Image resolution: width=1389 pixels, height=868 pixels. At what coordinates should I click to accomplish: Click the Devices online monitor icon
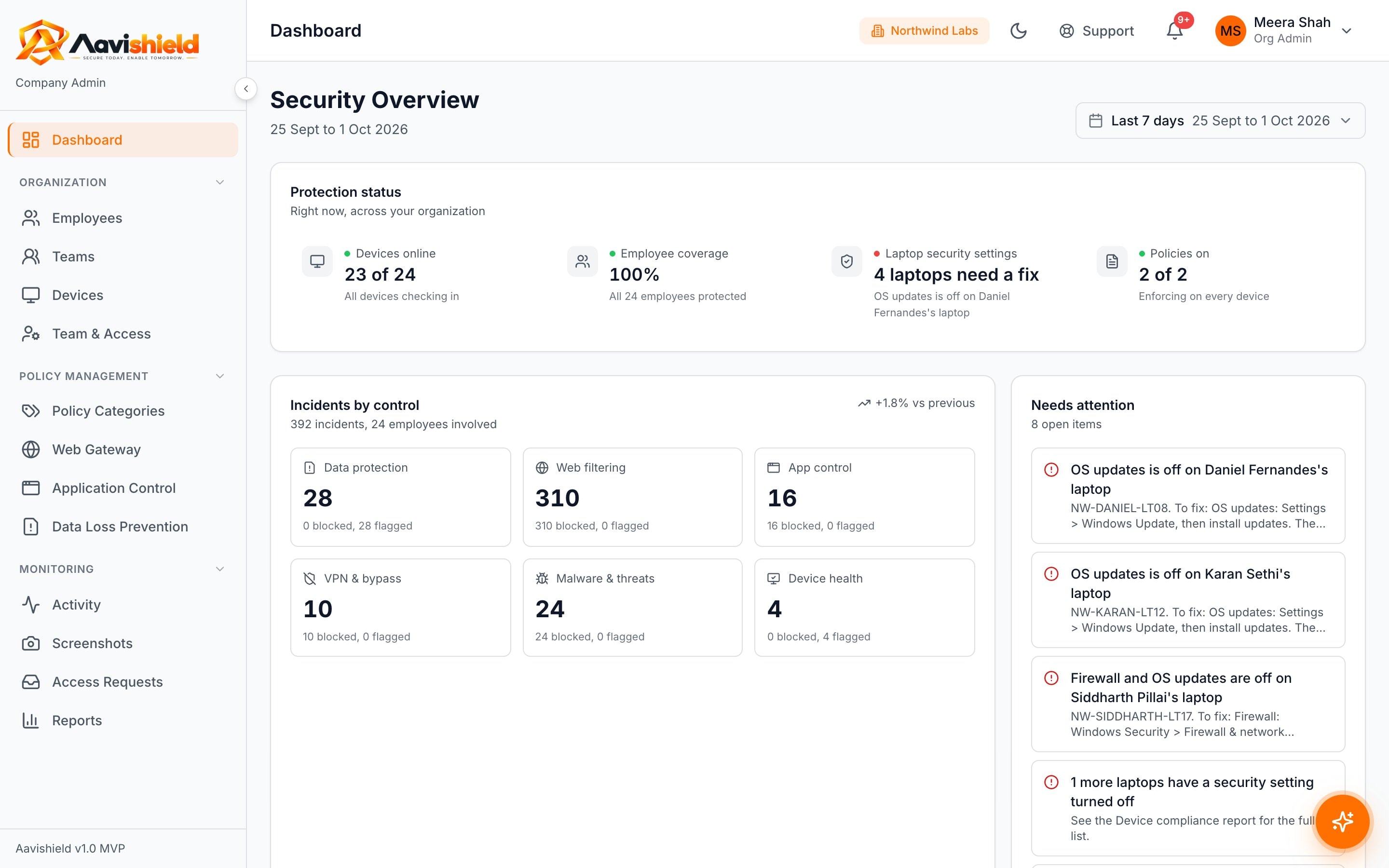coord(317,262)
